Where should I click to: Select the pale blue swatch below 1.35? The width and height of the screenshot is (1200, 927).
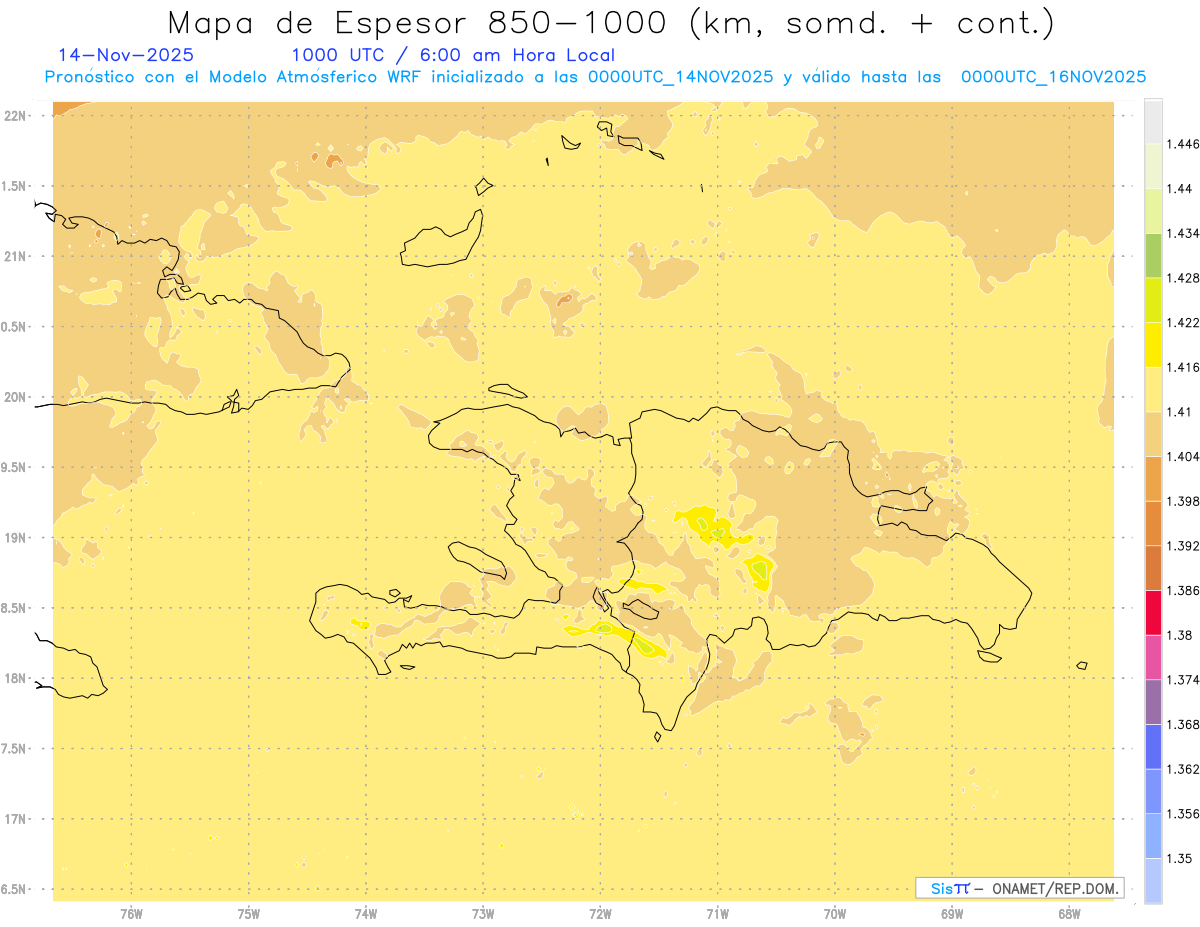point(1153,881)
